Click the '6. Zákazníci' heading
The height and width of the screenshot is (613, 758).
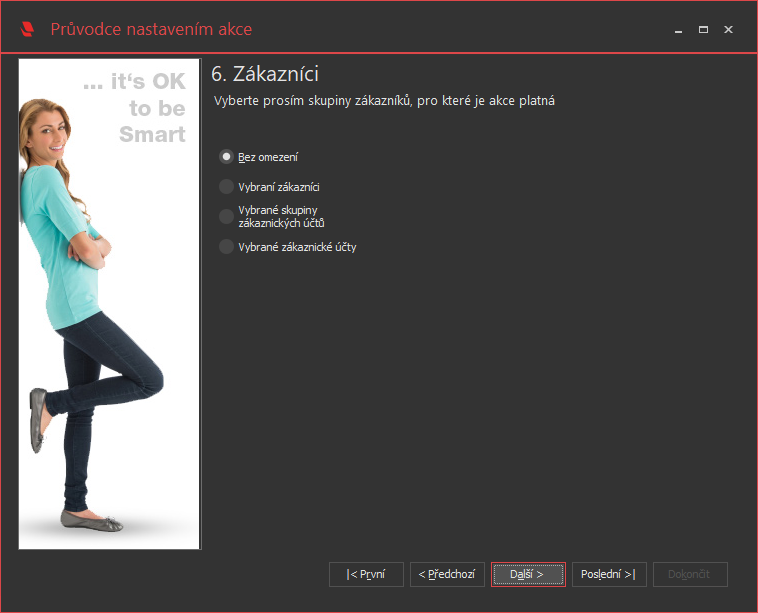tap(265, 74)
